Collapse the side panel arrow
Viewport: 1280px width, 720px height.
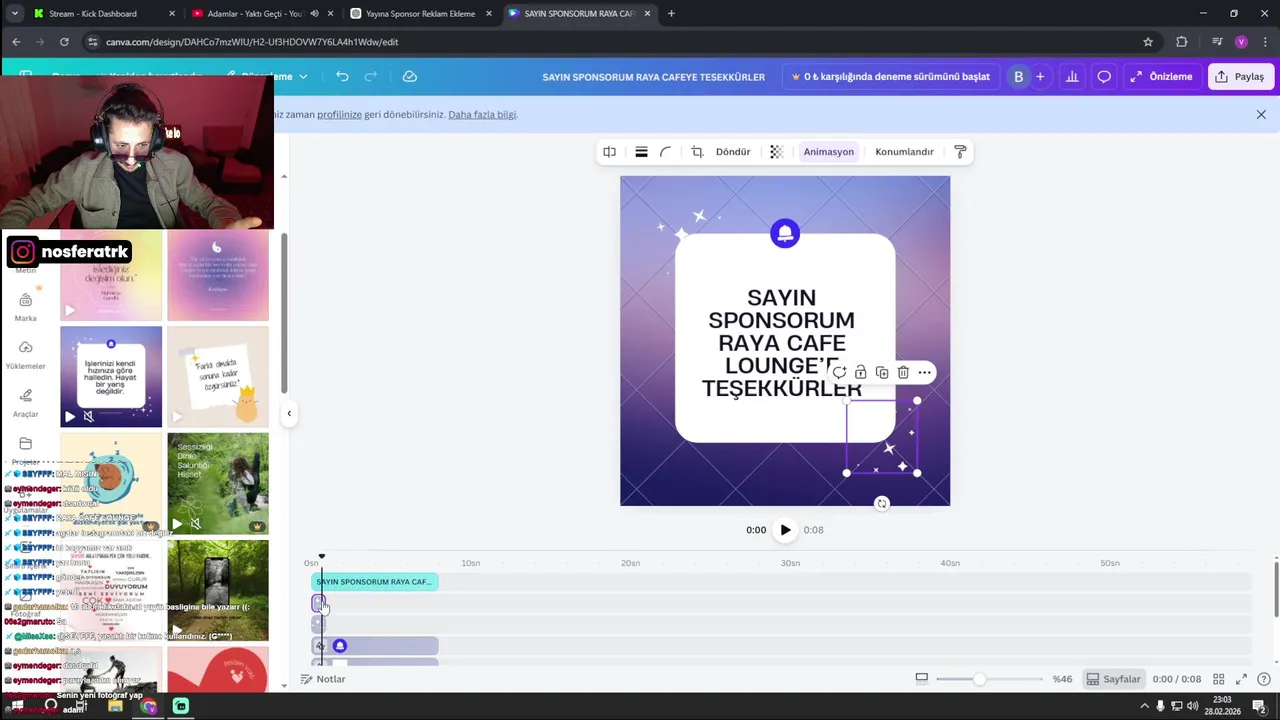pyautogui.click(x=289, y=413)
